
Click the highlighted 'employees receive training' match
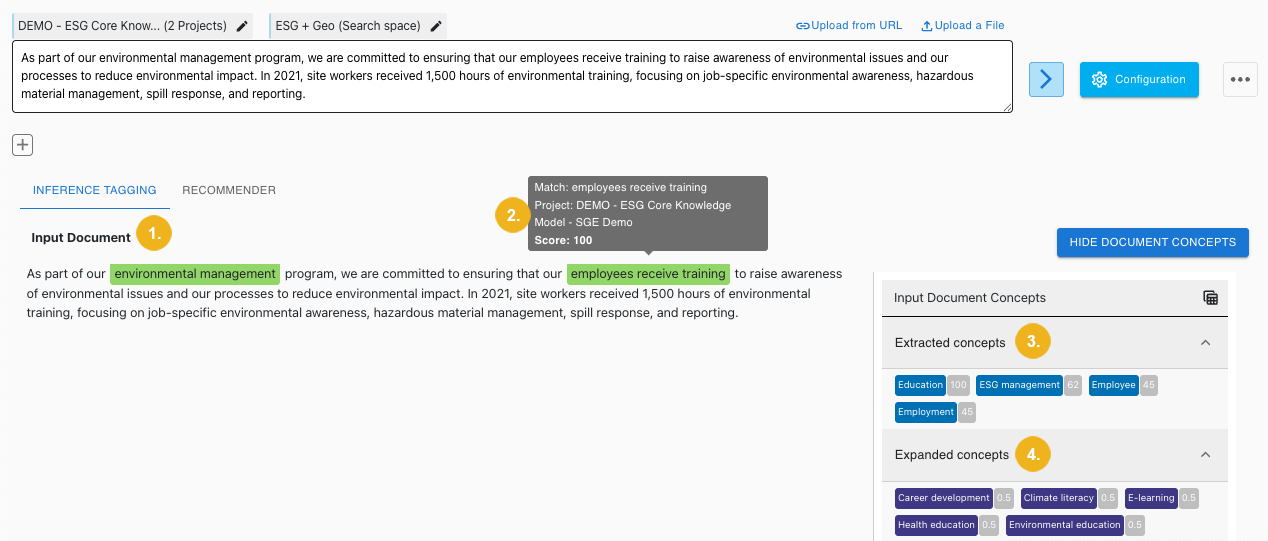(648, 274)
